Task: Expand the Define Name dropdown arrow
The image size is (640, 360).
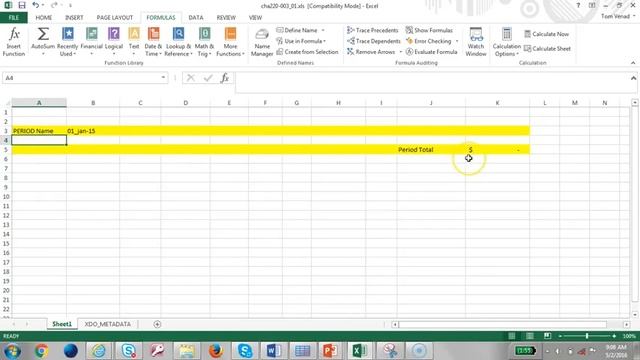Action: click(x=323, y=30)
